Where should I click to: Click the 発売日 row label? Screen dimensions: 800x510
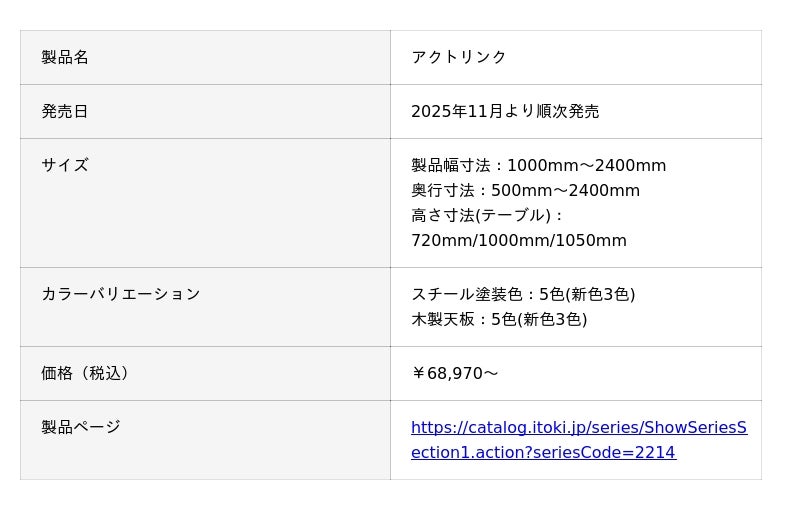click(x=65, y=112)
